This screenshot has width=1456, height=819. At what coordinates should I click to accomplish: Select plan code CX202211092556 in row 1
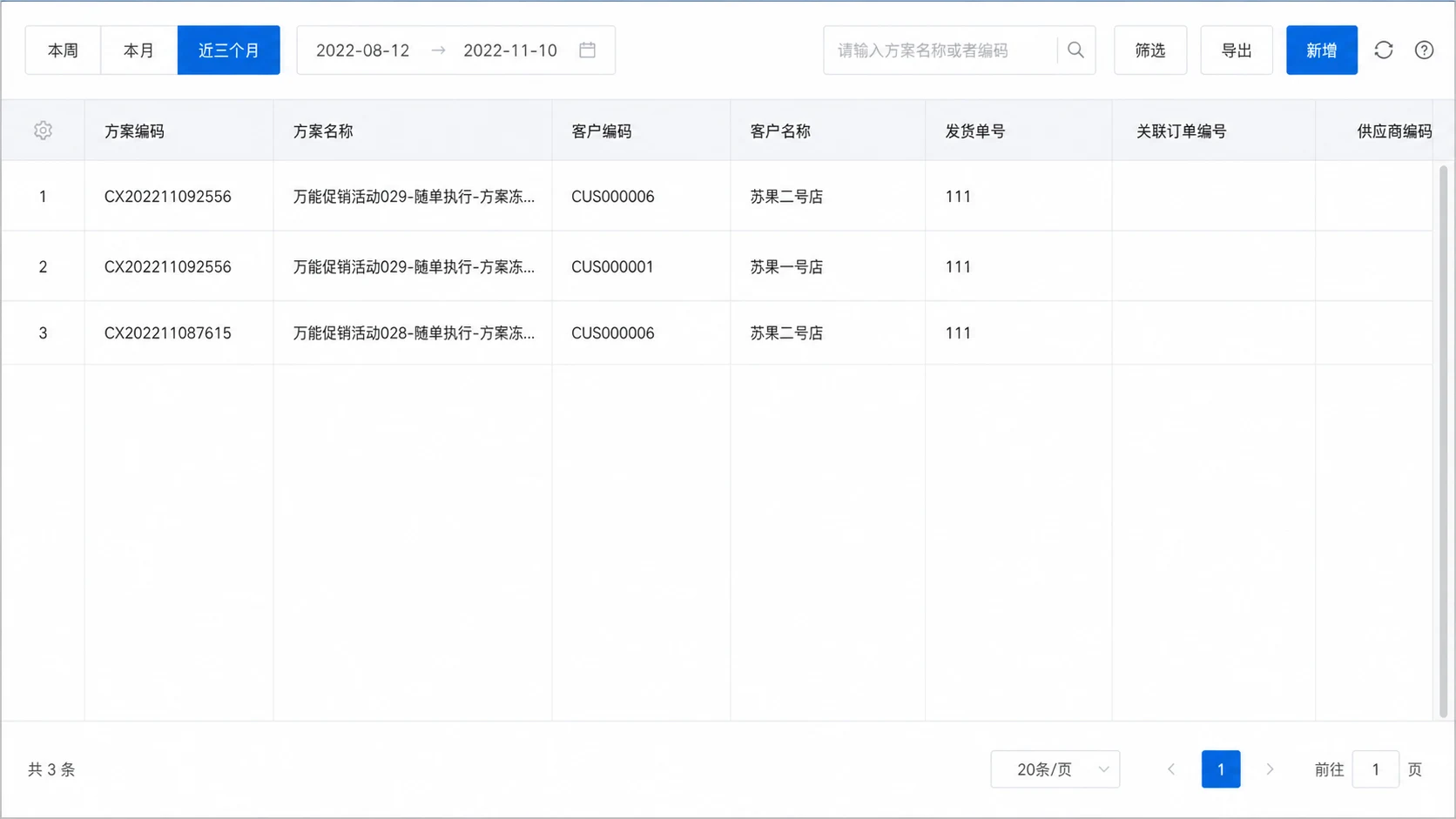click(x=168, y=197)
